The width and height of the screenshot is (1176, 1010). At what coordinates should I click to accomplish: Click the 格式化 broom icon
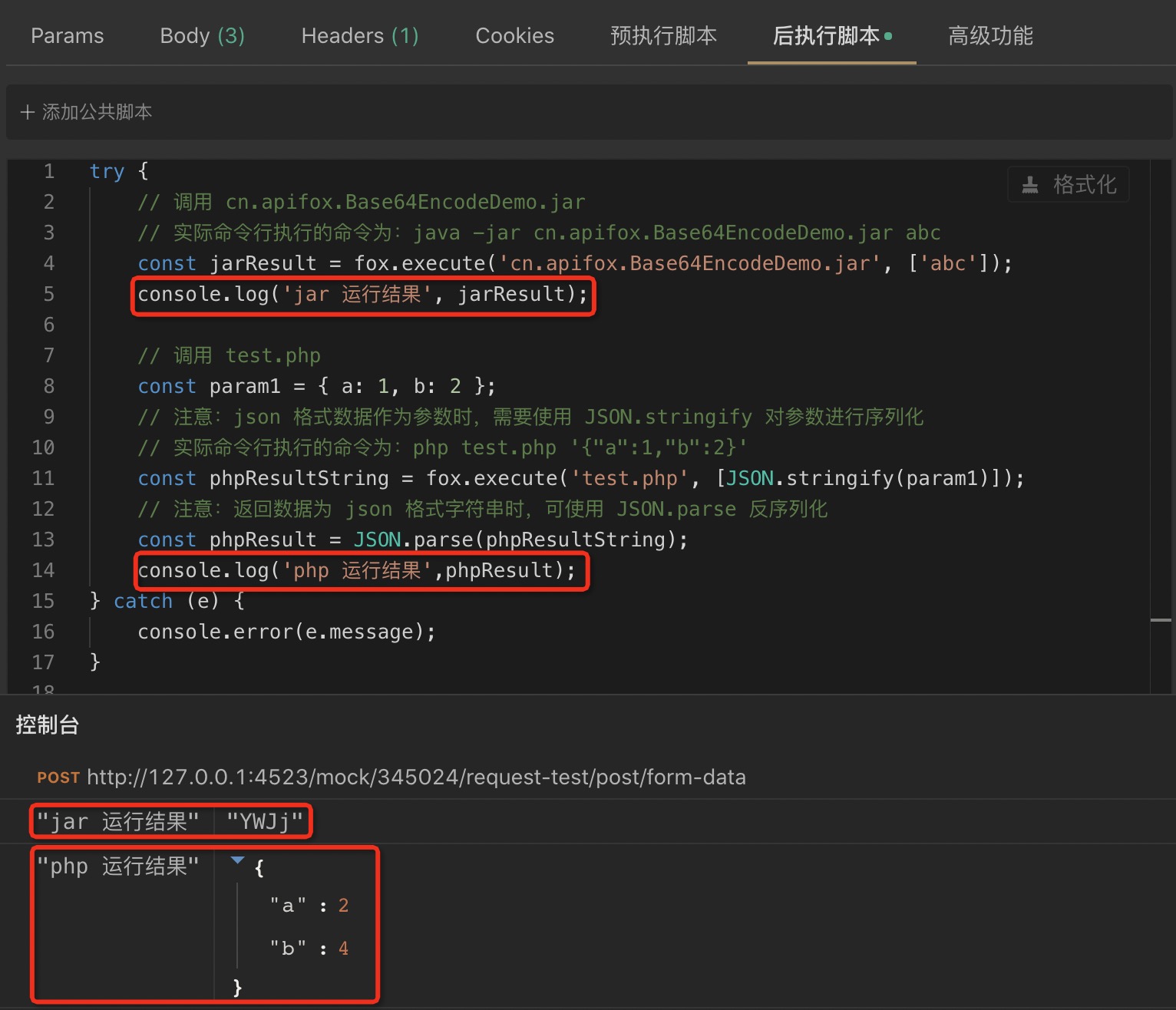tap(1030, 185)
